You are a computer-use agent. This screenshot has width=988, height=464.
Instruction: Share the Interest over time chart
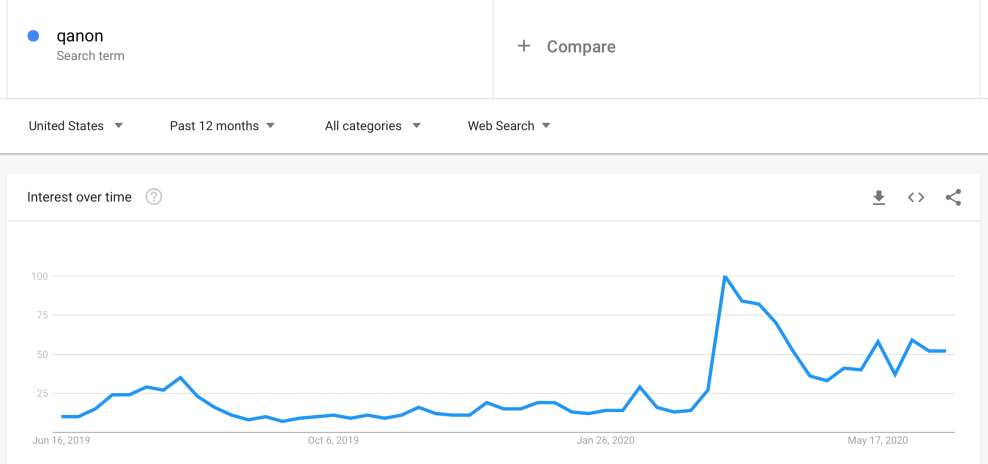click(953, 198)
